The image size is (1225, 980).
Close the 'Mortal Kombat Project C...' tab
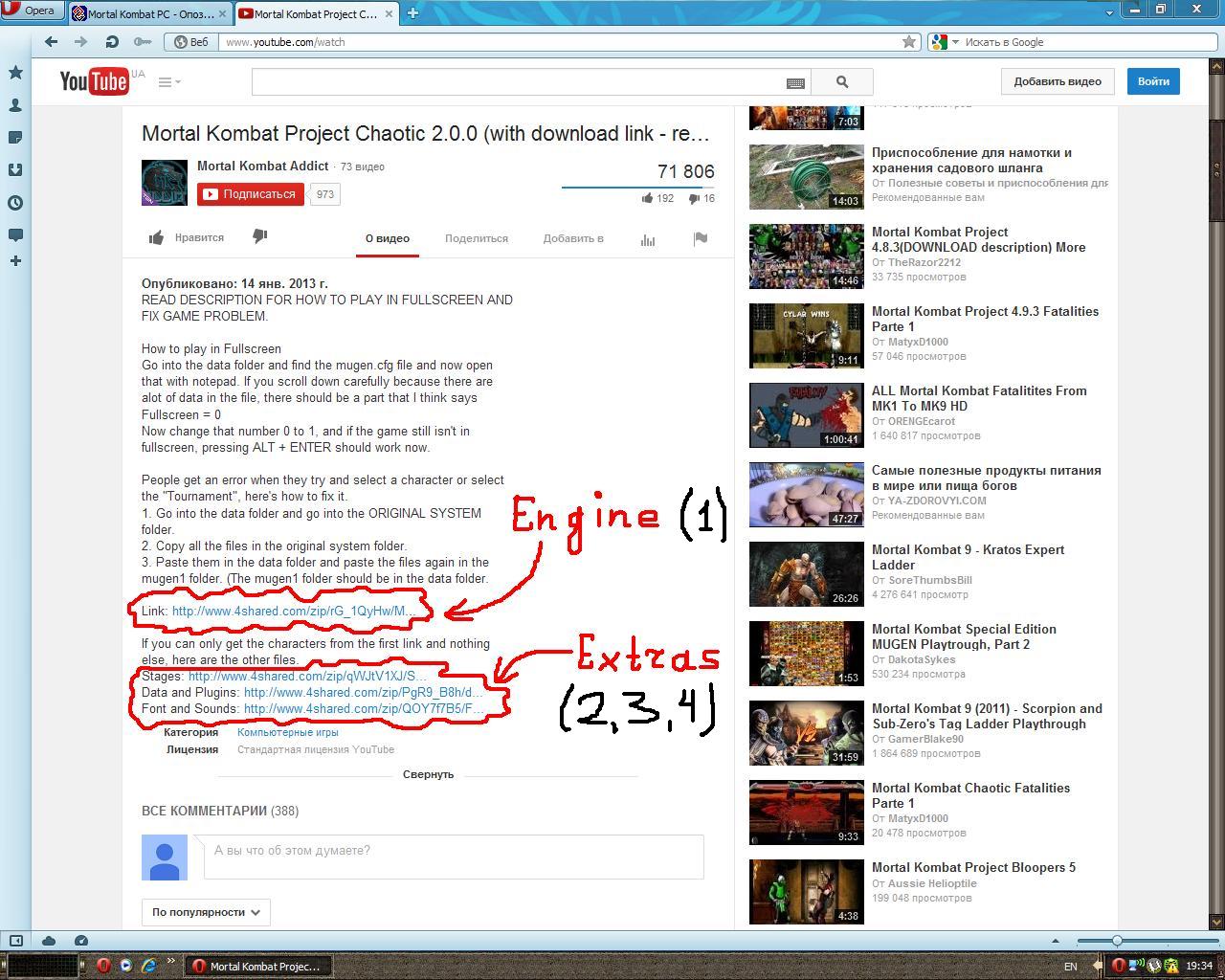(389, 13)
